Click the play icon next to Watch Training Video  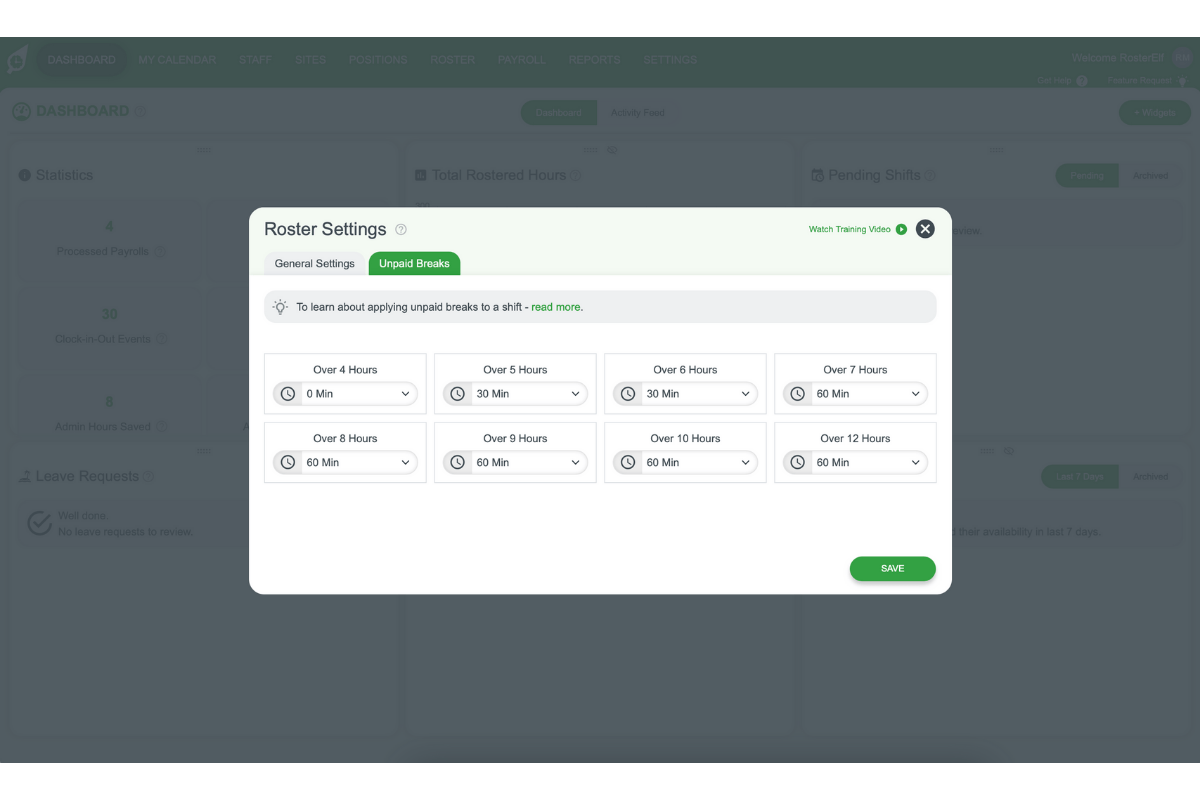pos(901,230)
